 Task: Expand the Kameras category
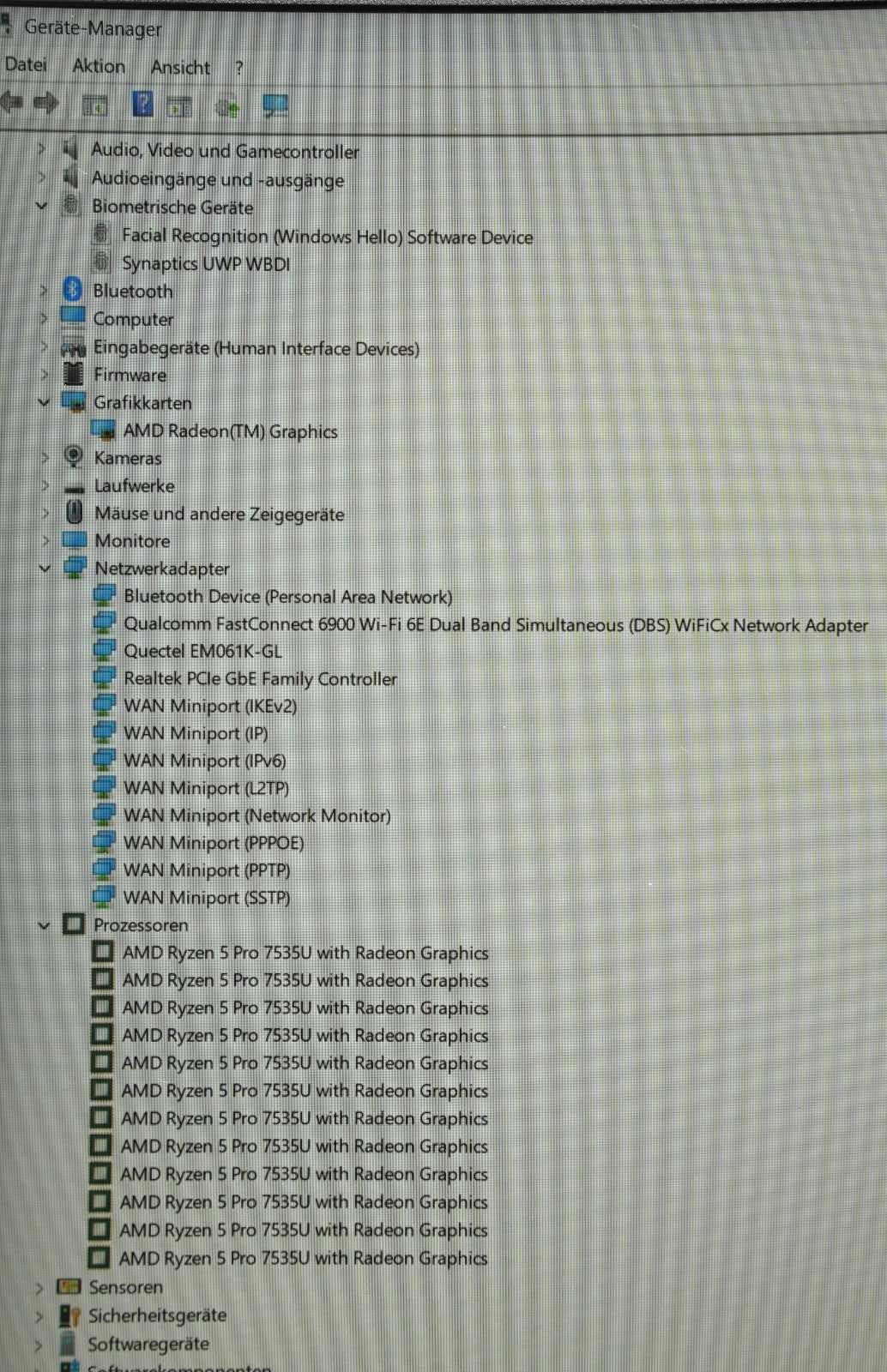point(44,458)
